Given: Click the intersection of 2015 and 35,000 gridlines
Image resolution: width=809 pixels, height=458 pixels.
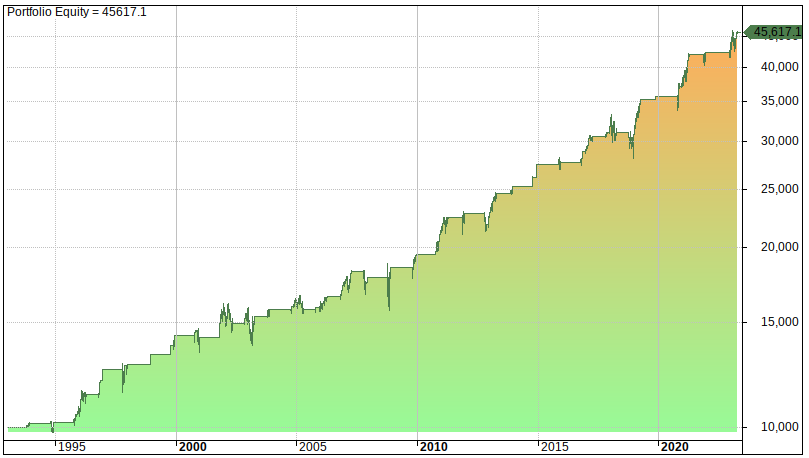Looking at the screenshot, I should [x=538, y=101].
